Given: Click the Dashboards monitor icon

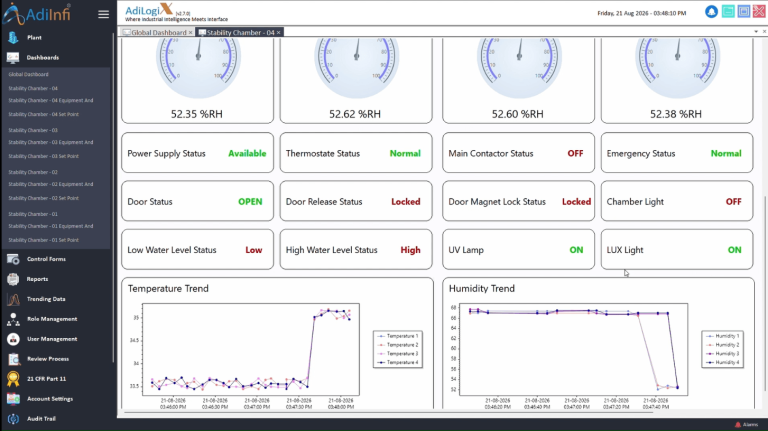Looking at the screenshot, I should pos(13,57).
